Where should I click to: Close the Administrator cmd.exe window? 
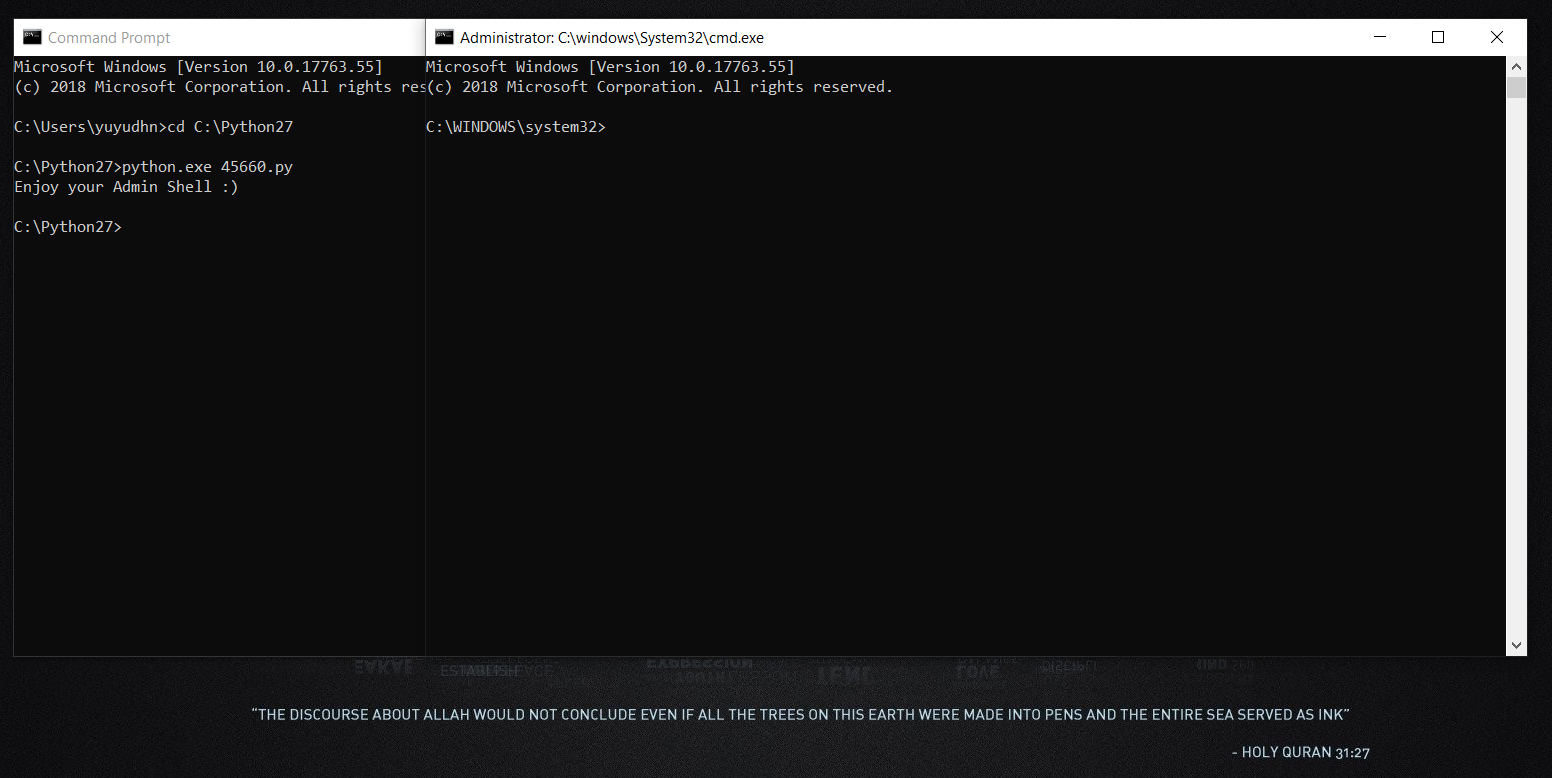pos(1497,37)
